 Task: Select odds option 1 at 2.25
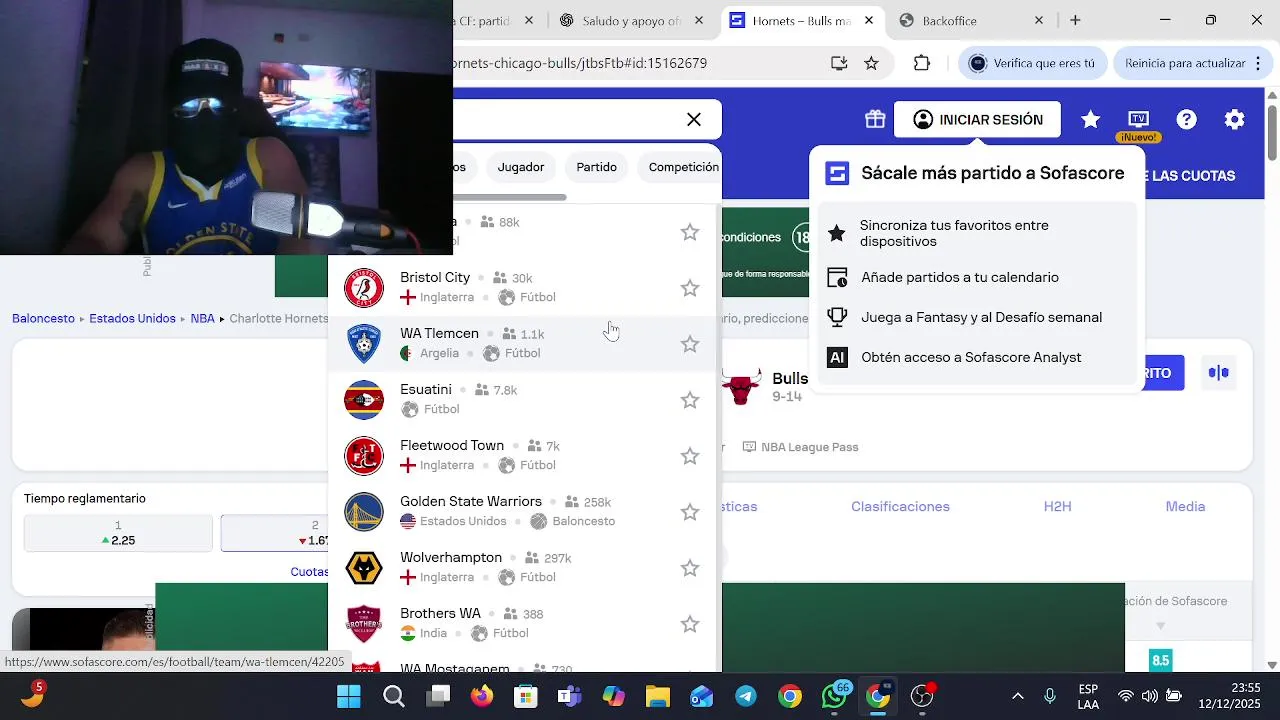tap(118, 533)
